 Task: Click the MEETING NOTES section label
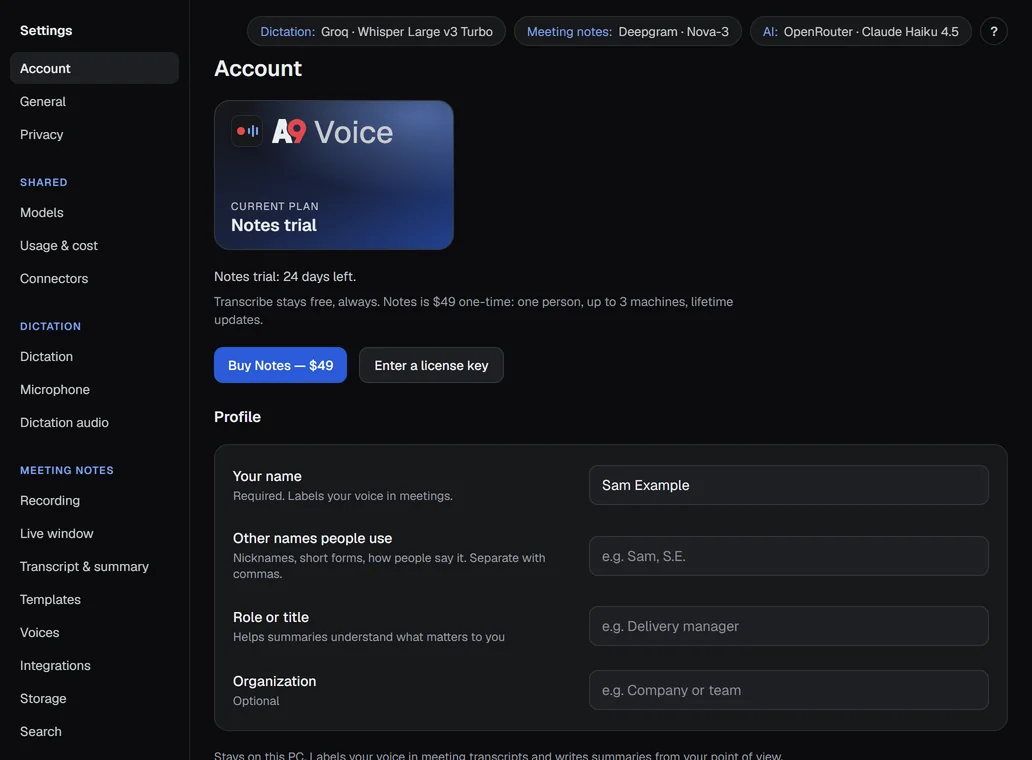pos(66,470)
